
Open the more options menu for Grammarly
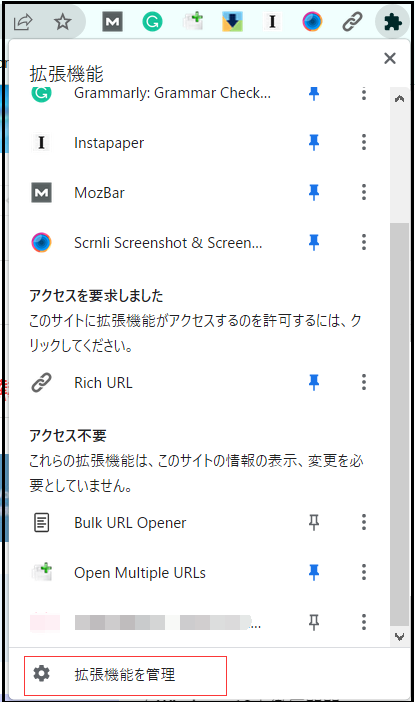coord(364,94)
